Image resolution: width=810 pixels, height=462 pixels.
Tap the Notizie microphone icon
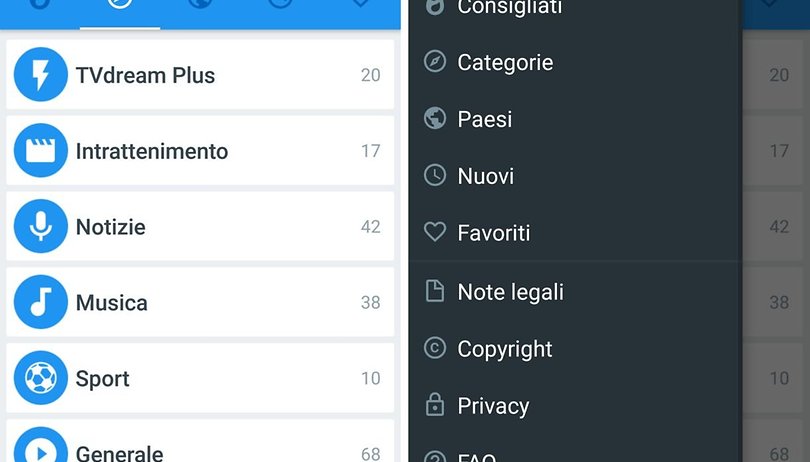pyautogui.click(x=40, y=226)
